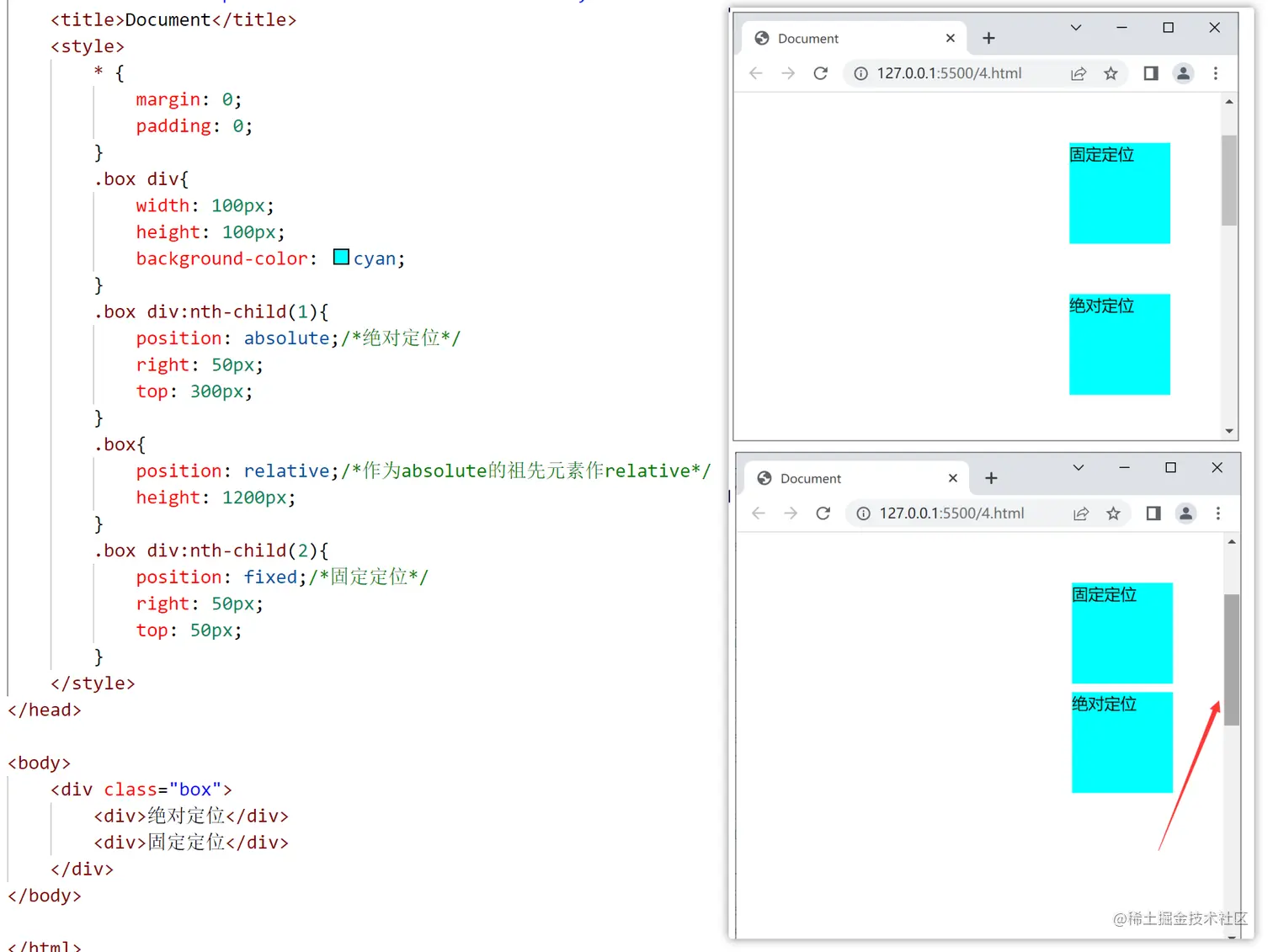Maximize the lower browser window
The height and width of the screenshot is (952, 1273).
(x=1170, y=468)
